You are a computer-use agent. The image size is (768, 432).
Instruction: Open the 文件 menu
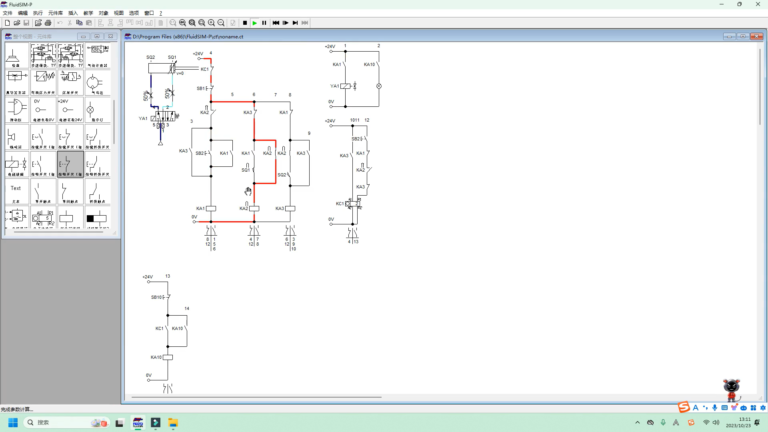7,13
